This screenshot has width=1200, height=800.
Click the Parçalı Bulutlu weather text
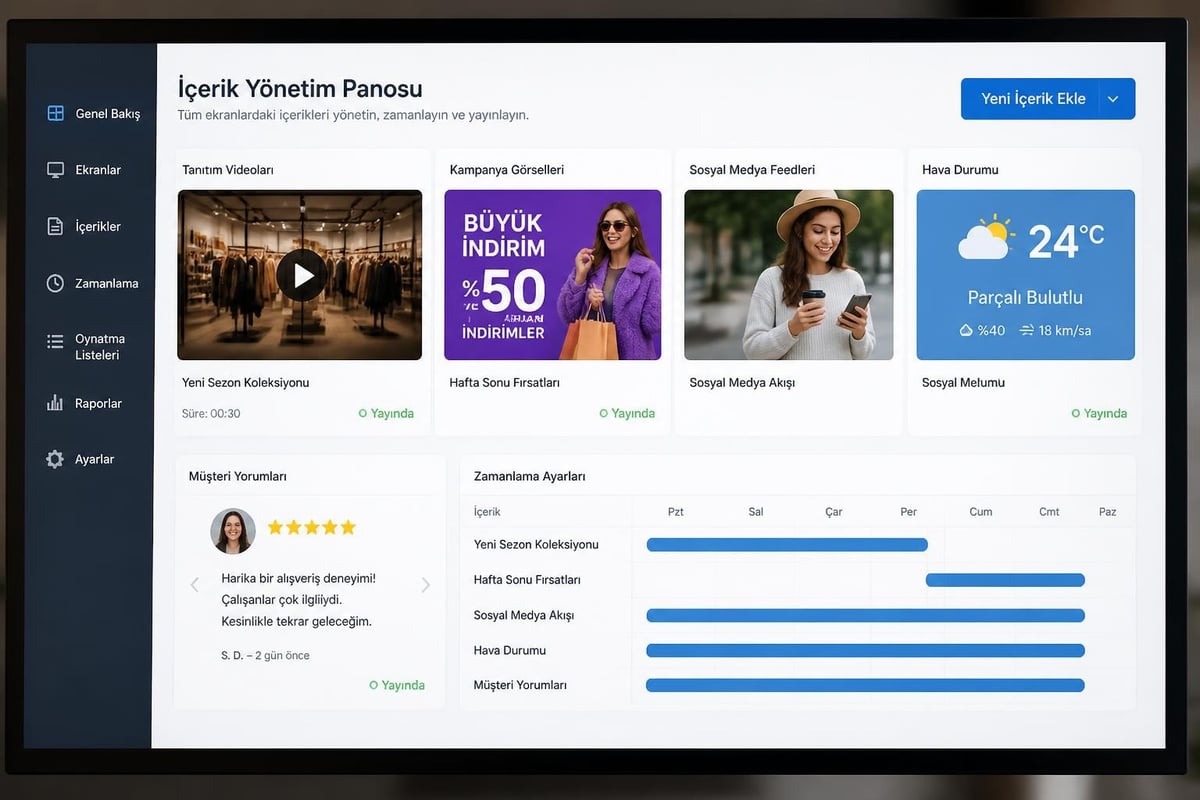click(x=1025, y=297)
